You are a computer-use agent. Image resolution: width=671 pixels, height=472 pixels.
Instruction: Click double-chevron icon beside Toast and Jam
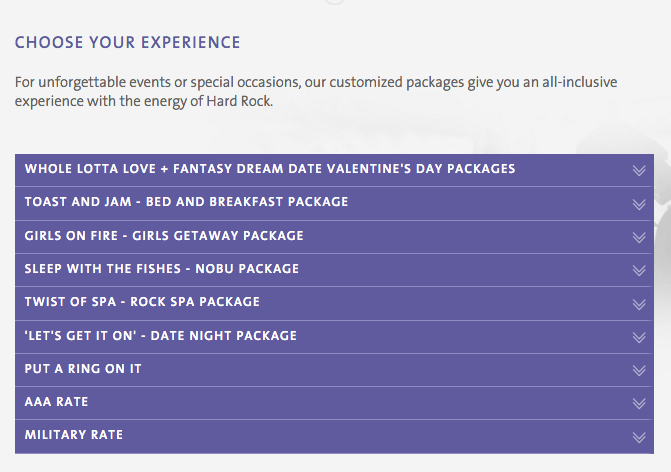tap(639, 204)
